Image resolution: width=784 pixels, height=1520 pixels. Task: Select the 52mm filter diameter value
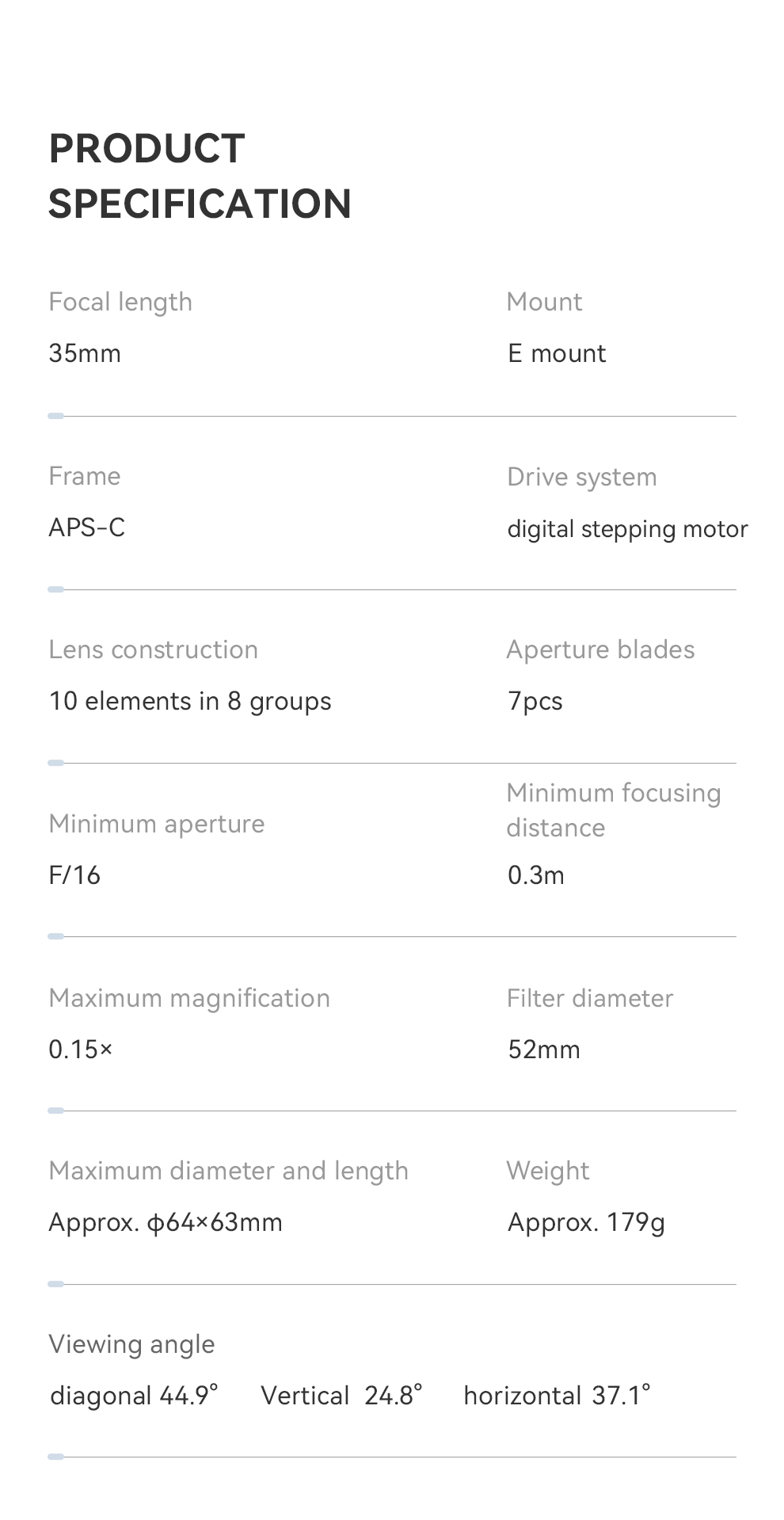click(544, 1050)
